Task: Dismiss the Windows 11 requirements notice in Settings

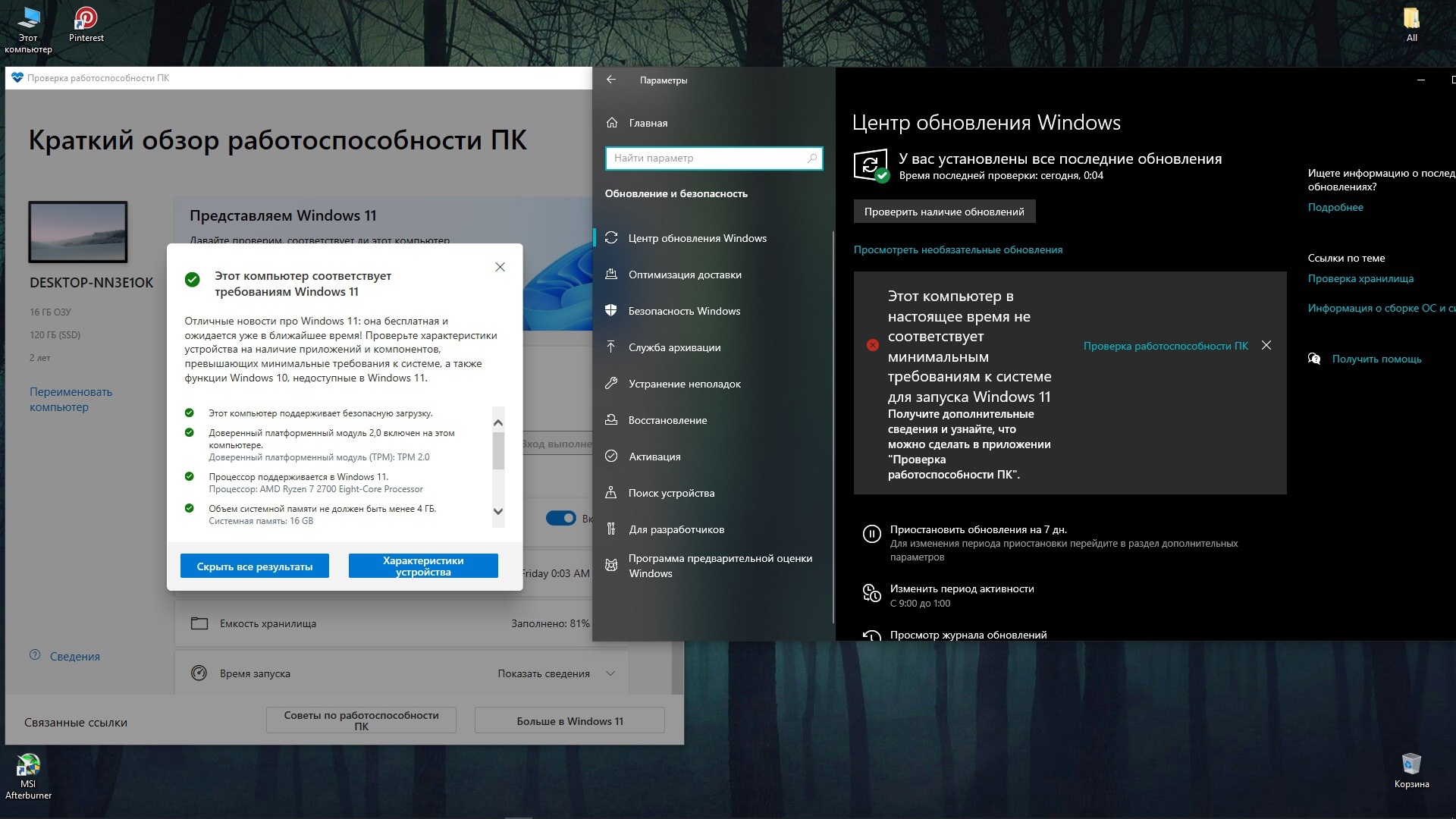Action: [1266, 345]
